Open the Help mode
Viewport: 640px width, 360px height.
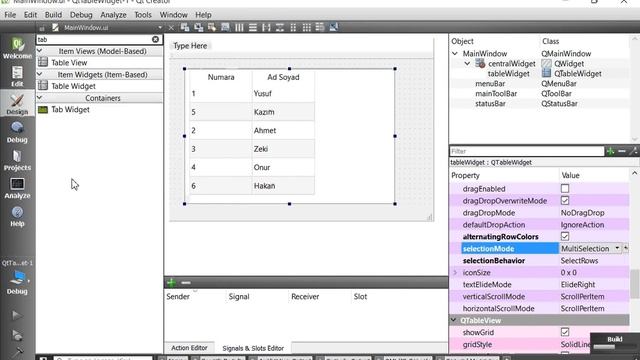[17, 216]
